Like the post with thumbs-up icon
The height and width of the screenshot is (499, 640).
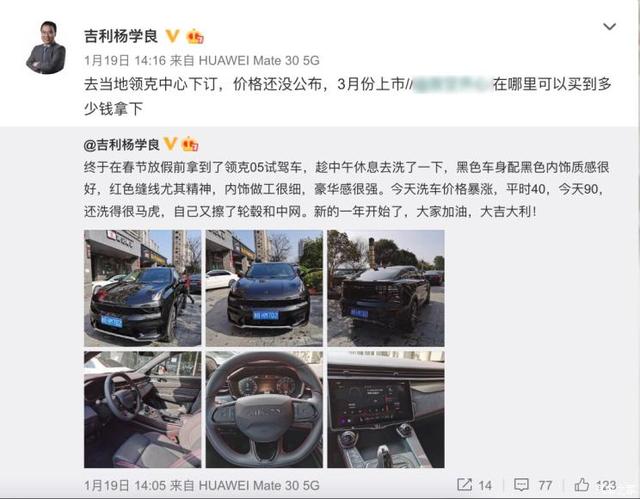click(x=582, y=484)
